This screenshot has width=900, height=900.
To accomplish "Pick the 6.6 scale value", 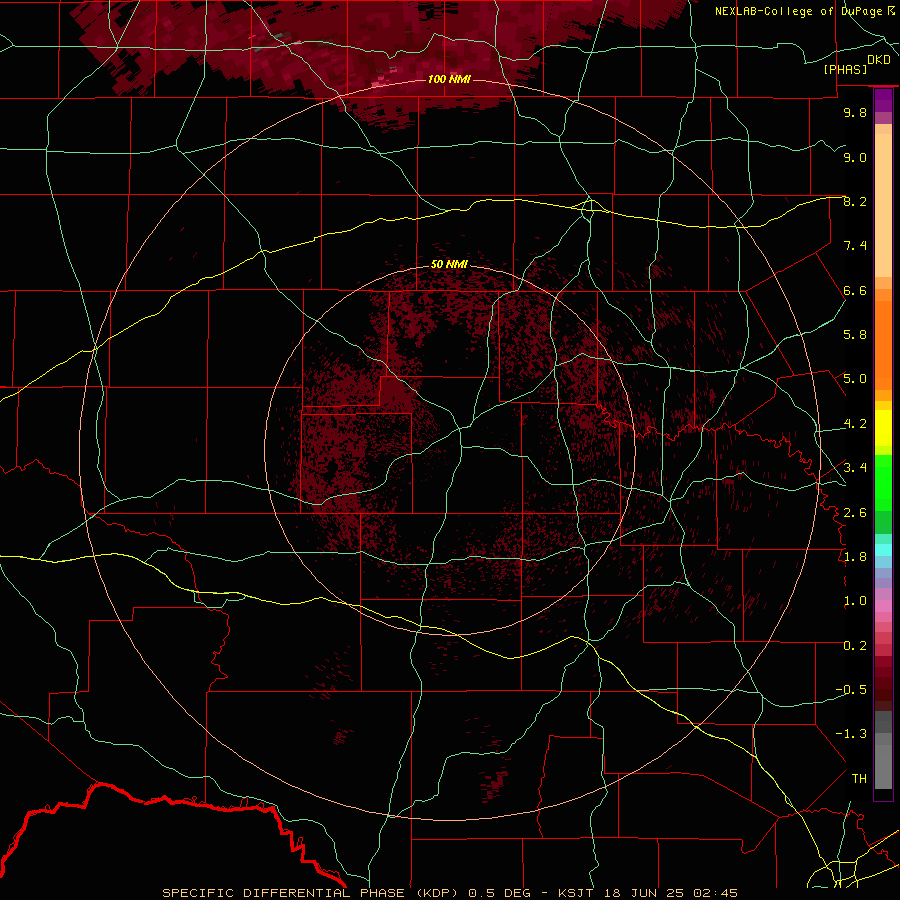I will [x=855, y=290].
